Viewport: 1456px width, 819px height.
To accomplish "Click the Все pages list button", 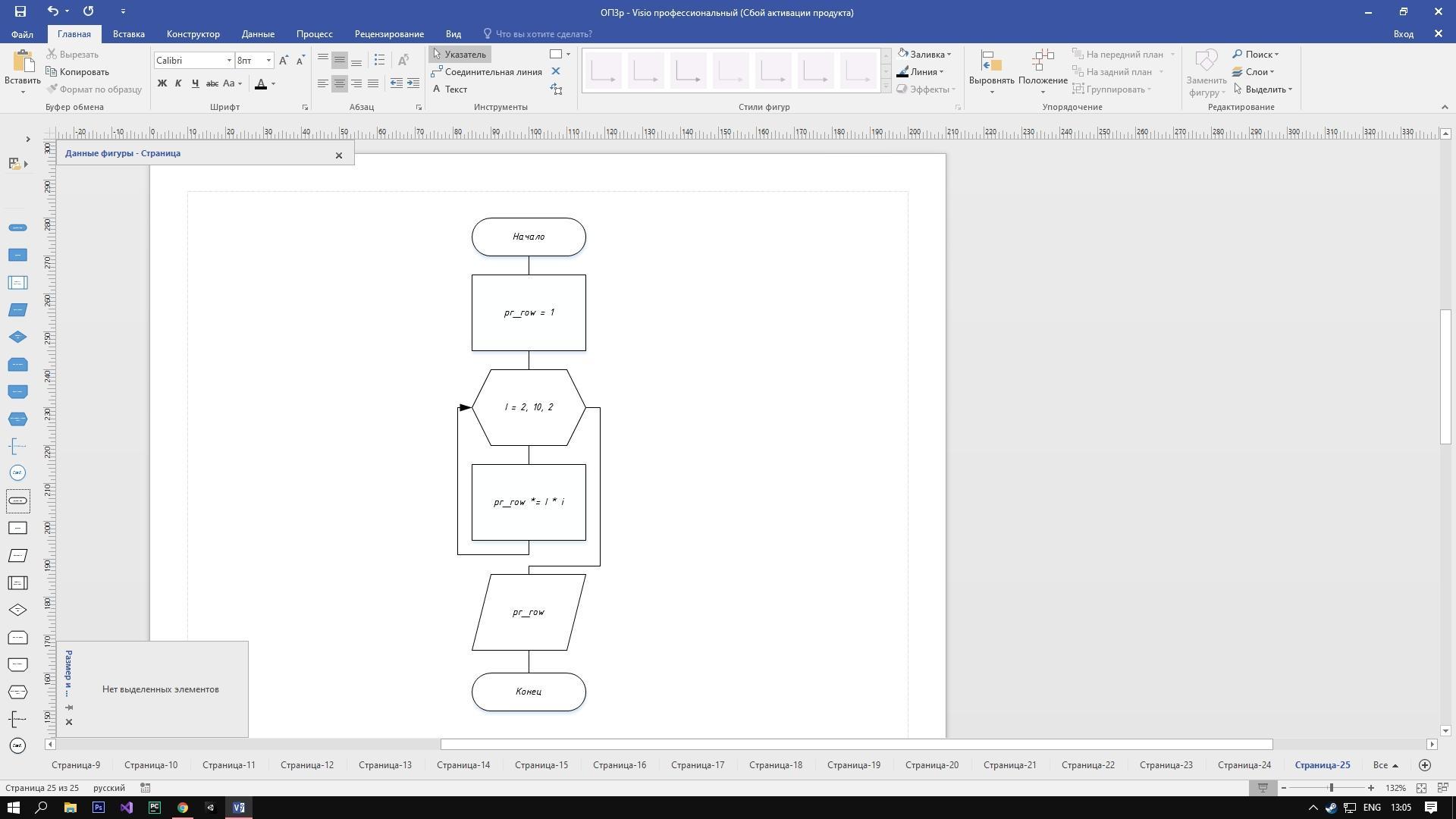I will pyautogui.click(x=1385, y=765).
